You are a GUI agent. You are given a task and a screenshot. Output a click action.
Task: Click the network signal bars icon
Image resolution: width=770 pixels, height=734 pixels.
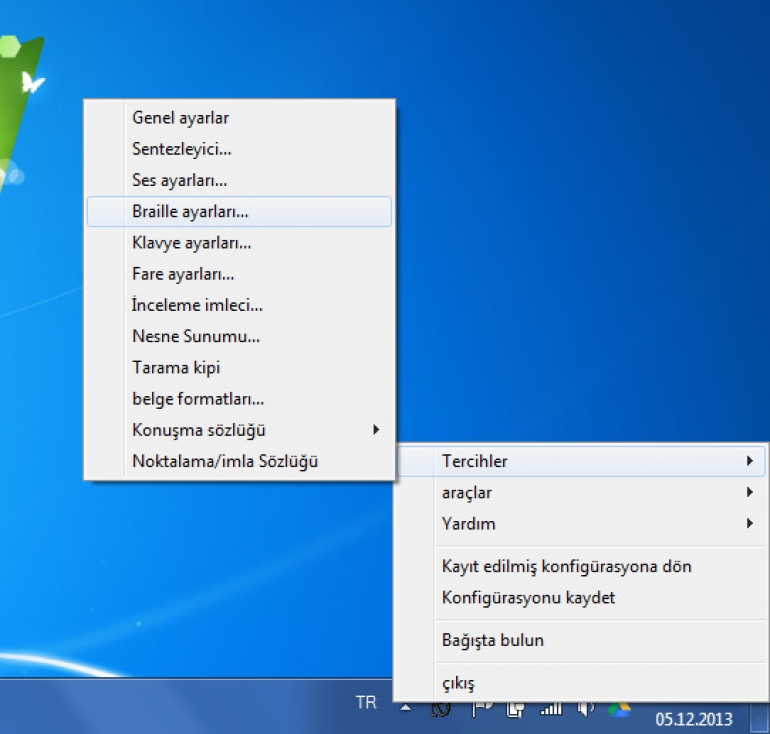pyautogui.click(x=551, y=709)
